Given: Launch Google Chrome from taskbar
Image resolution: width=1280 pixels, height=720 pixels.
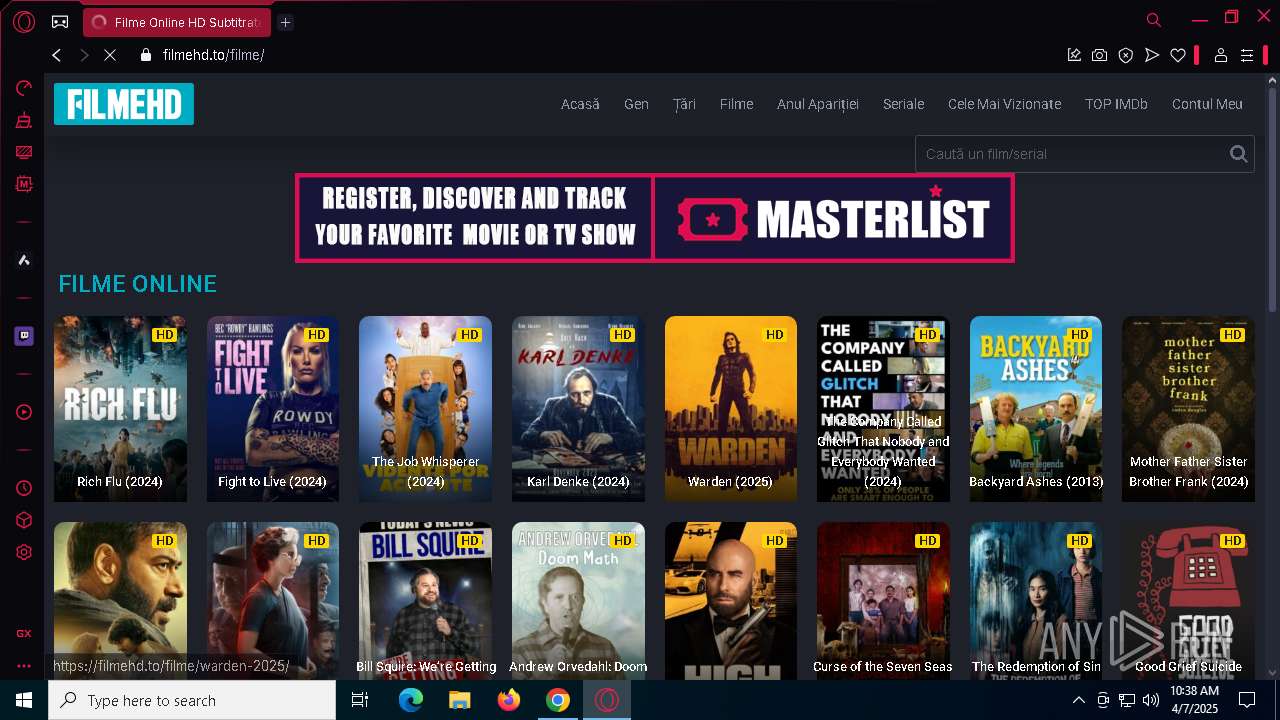Looking at the screenshot, I should (x=558, y=700).
